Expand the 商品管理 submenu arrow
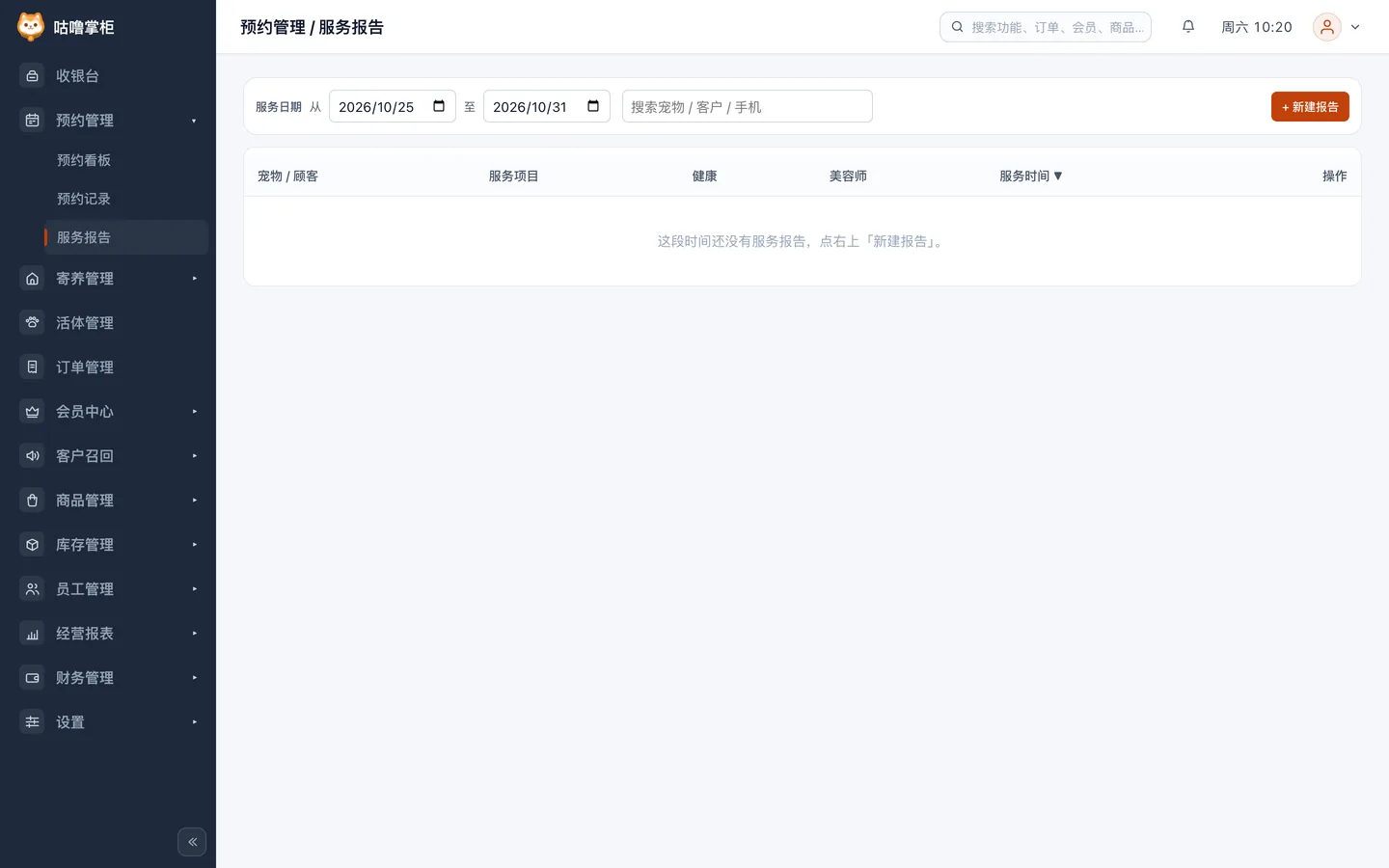This screenshot has height=868, width=1389. [194, 501]
